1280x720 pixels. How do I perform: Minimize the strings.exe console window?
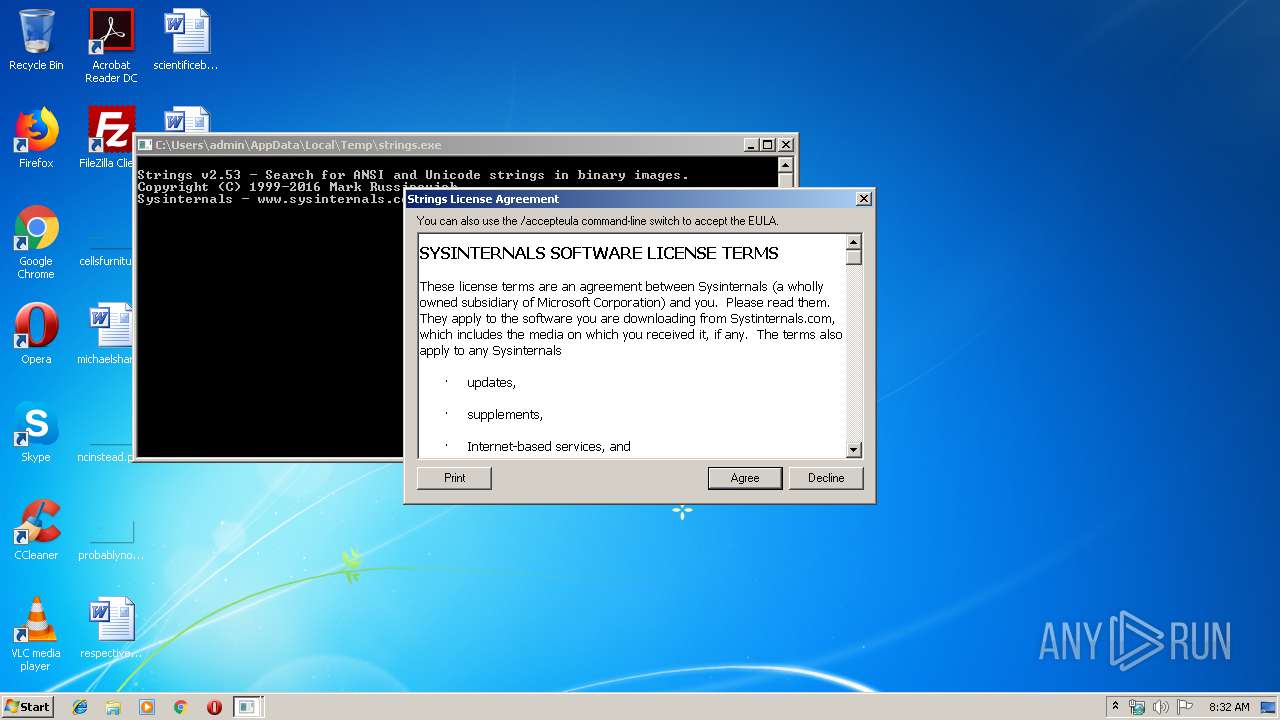(x=751, y=145)
